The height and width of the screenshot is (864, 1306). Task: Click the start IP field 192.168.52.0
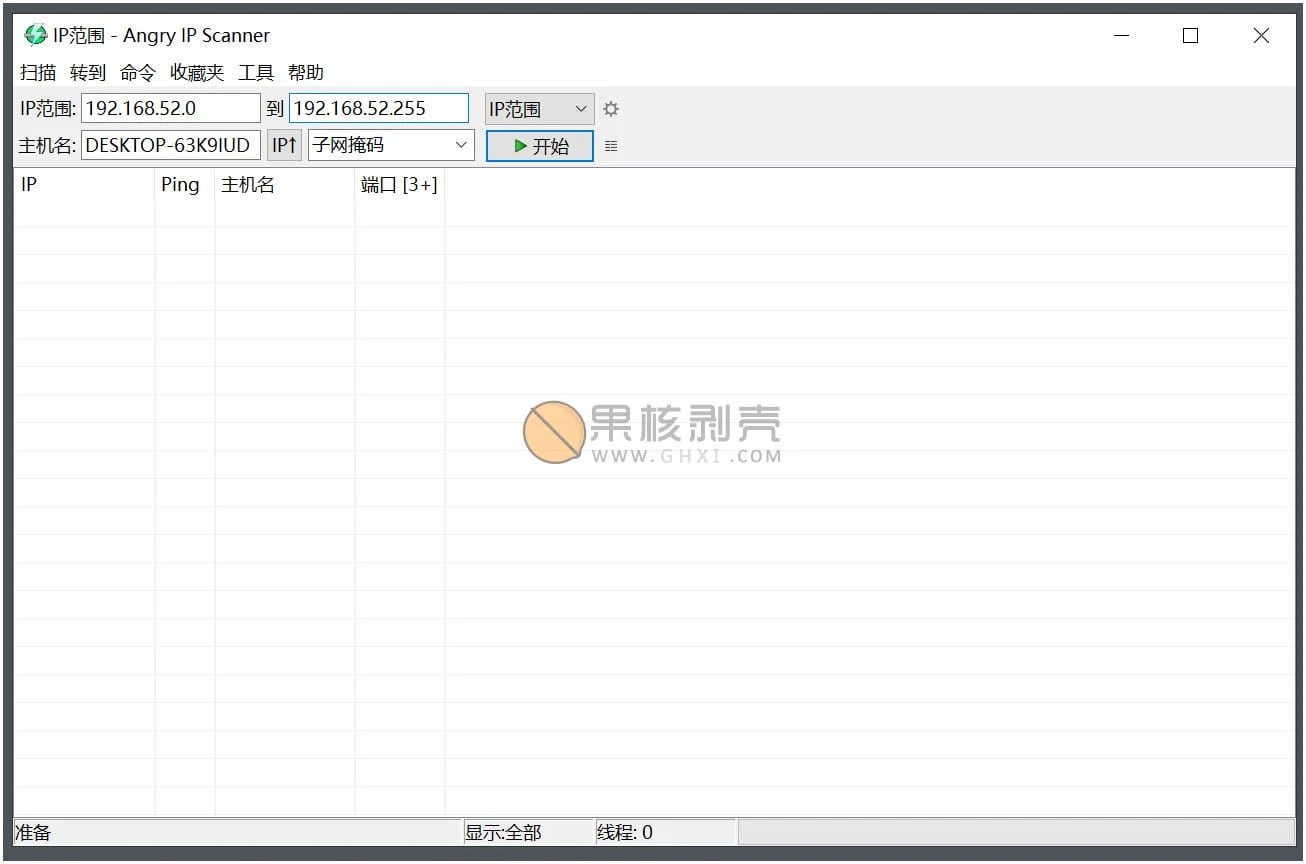tap(171, 108)
